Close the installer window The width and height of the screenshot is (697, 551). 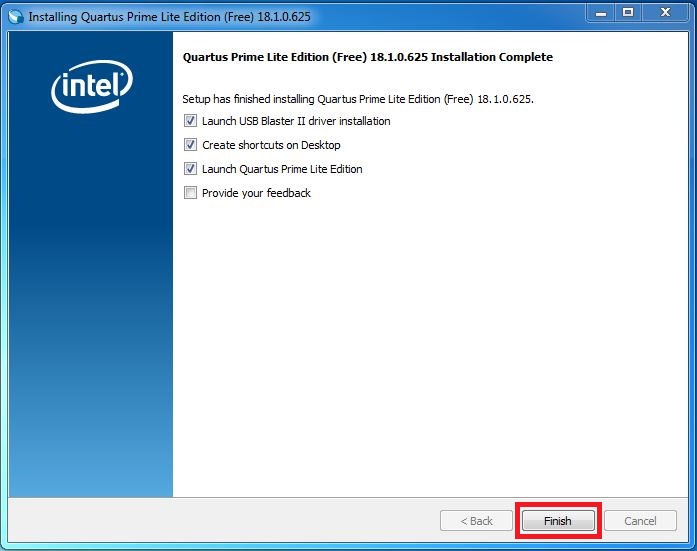[665, 13]
